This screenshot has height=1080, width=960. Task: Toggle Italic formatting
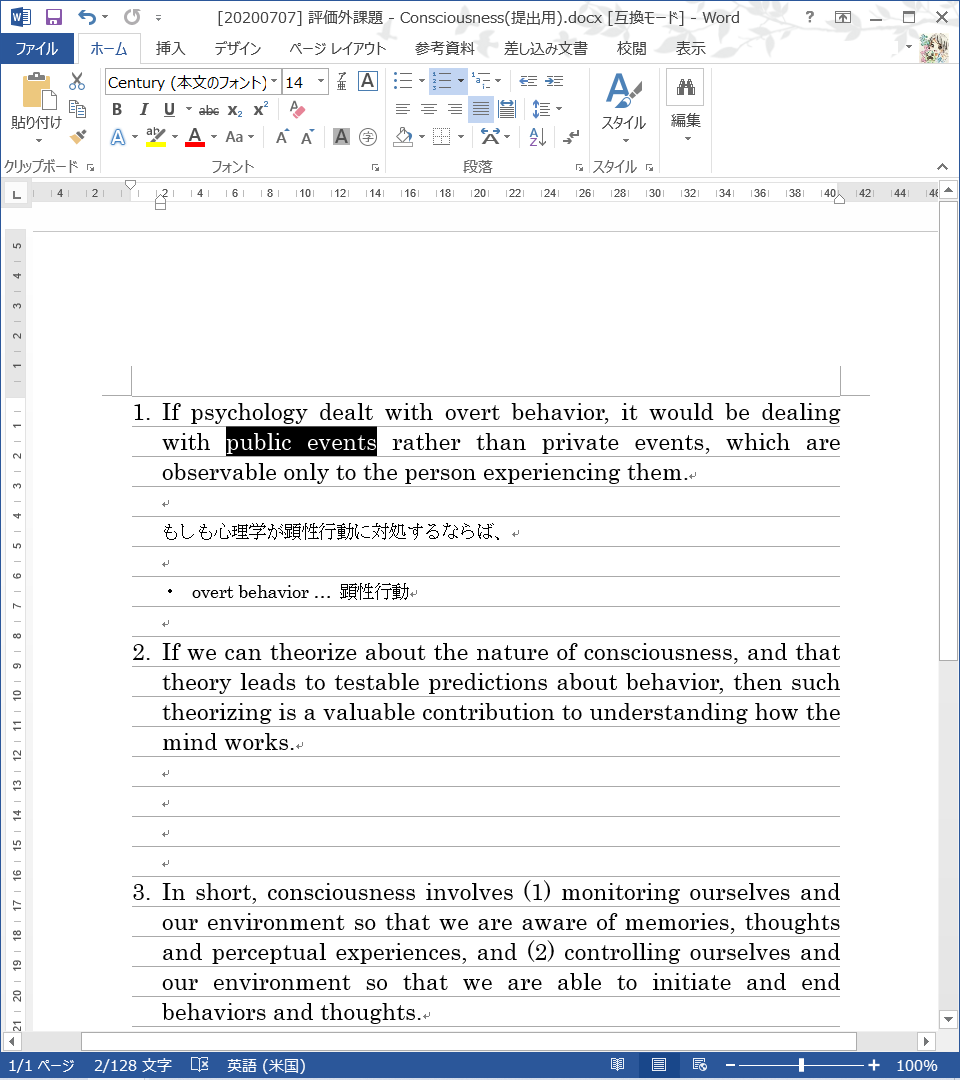143,110
